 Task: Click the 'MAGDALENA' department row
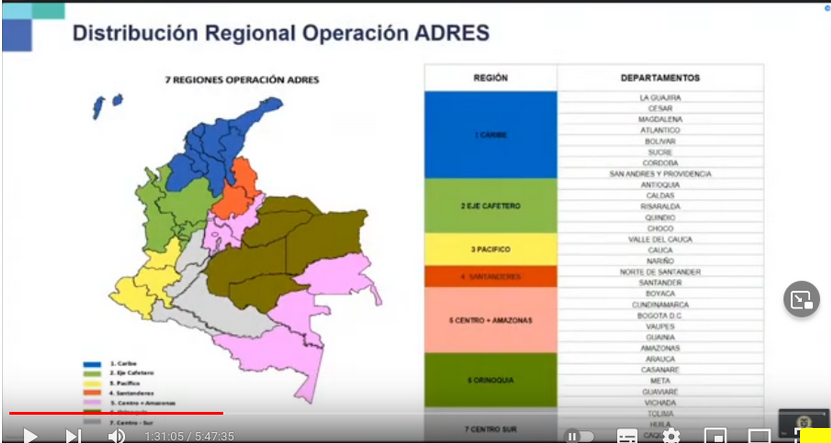(x=660, y=119)
